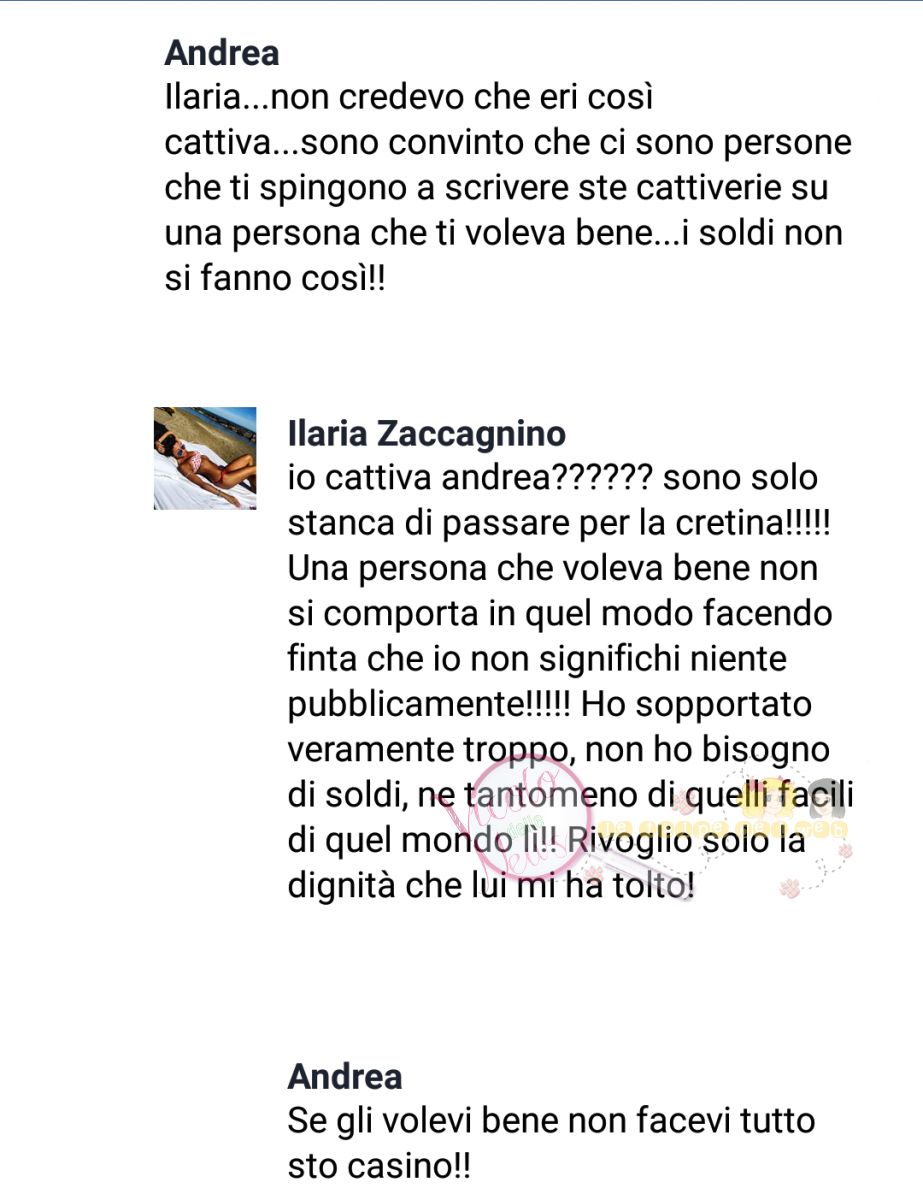Open Ilaria Zaccagnino's profile picture thumbnail
Image resolution: width=923 pixels, height=1200 pixels.
point(205,458)
